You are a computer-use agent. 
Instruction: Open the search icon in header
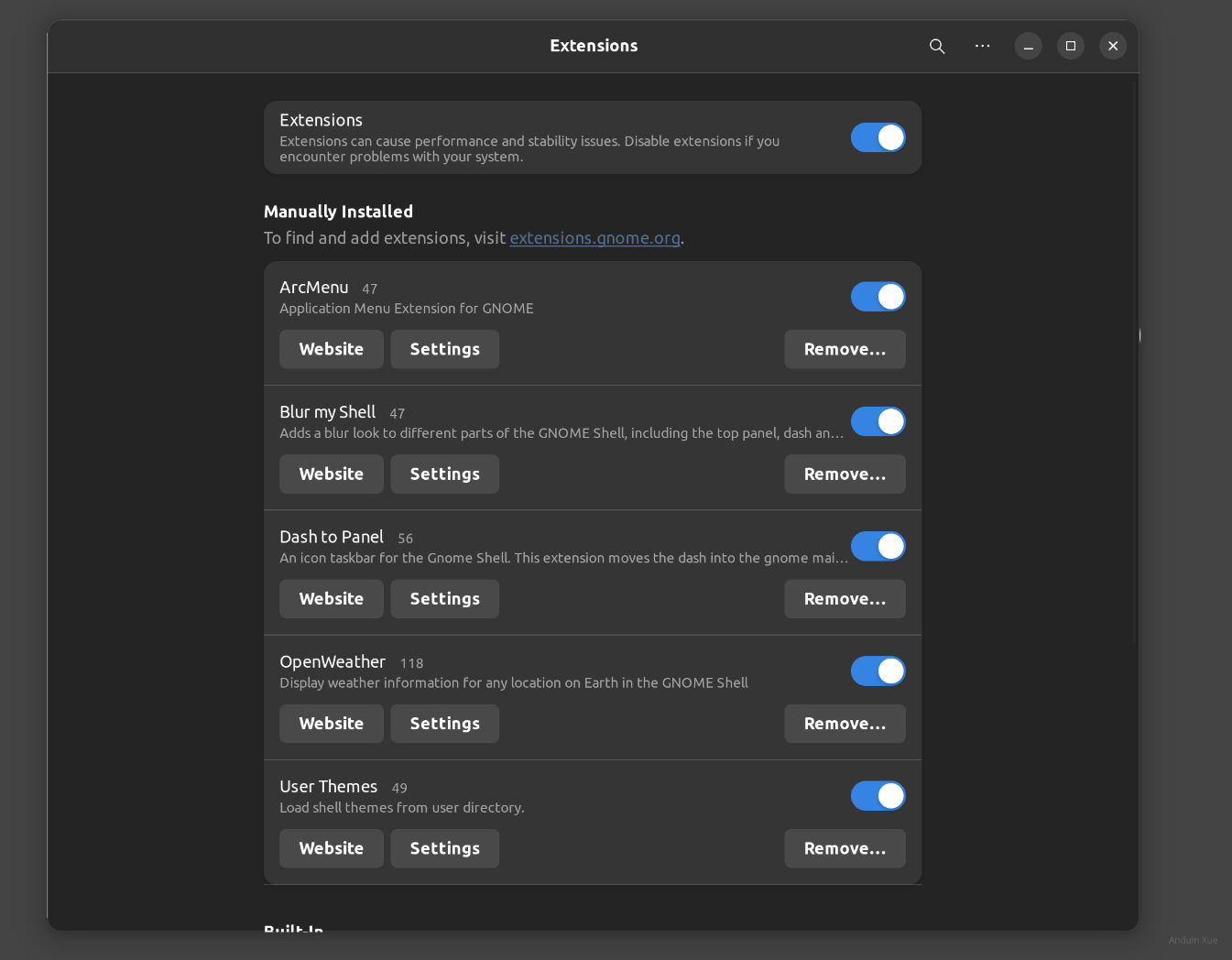(x=936, y=46)
